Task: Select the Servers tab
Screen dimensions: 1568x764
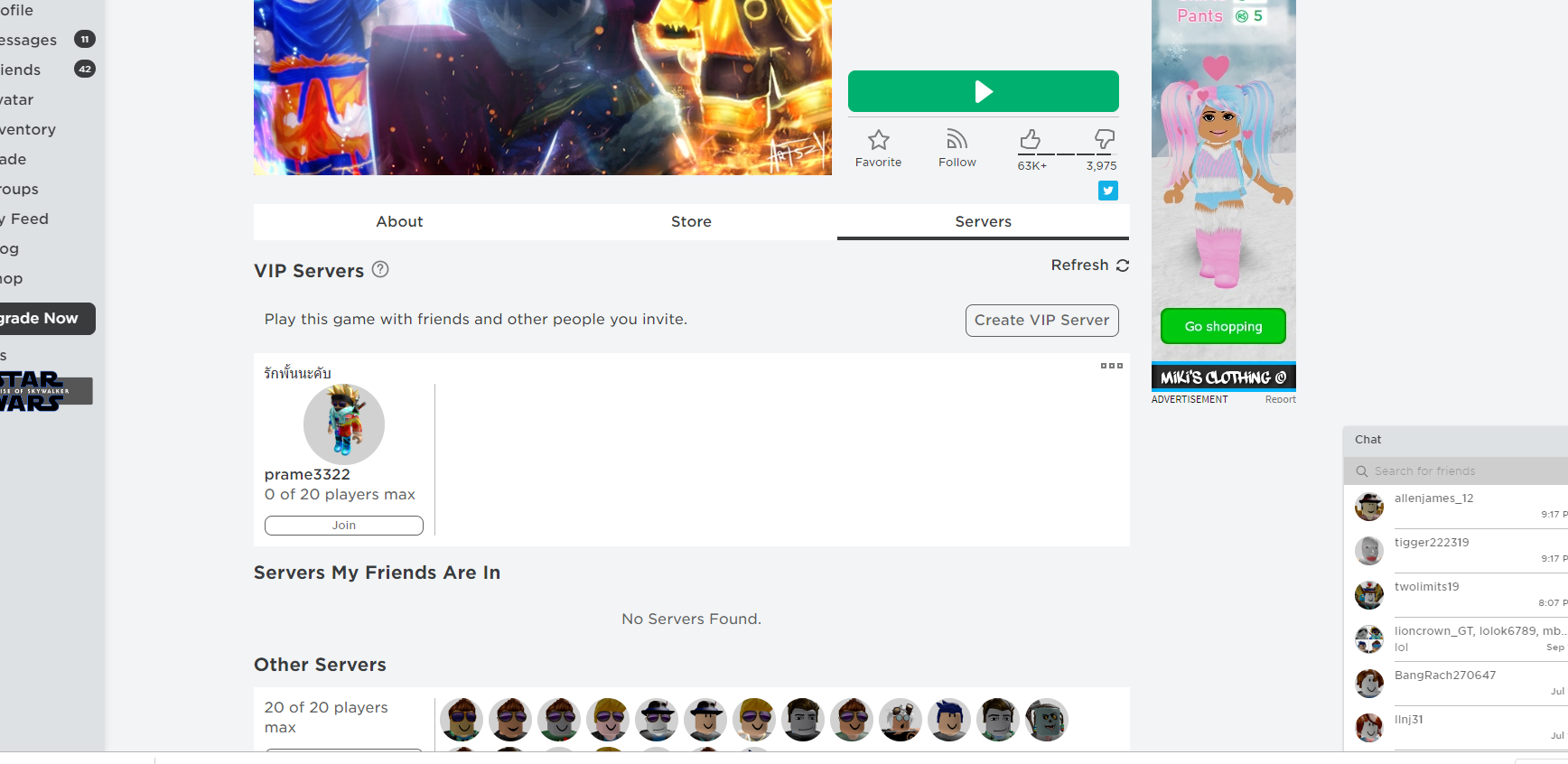Action: tap(983, 222)
